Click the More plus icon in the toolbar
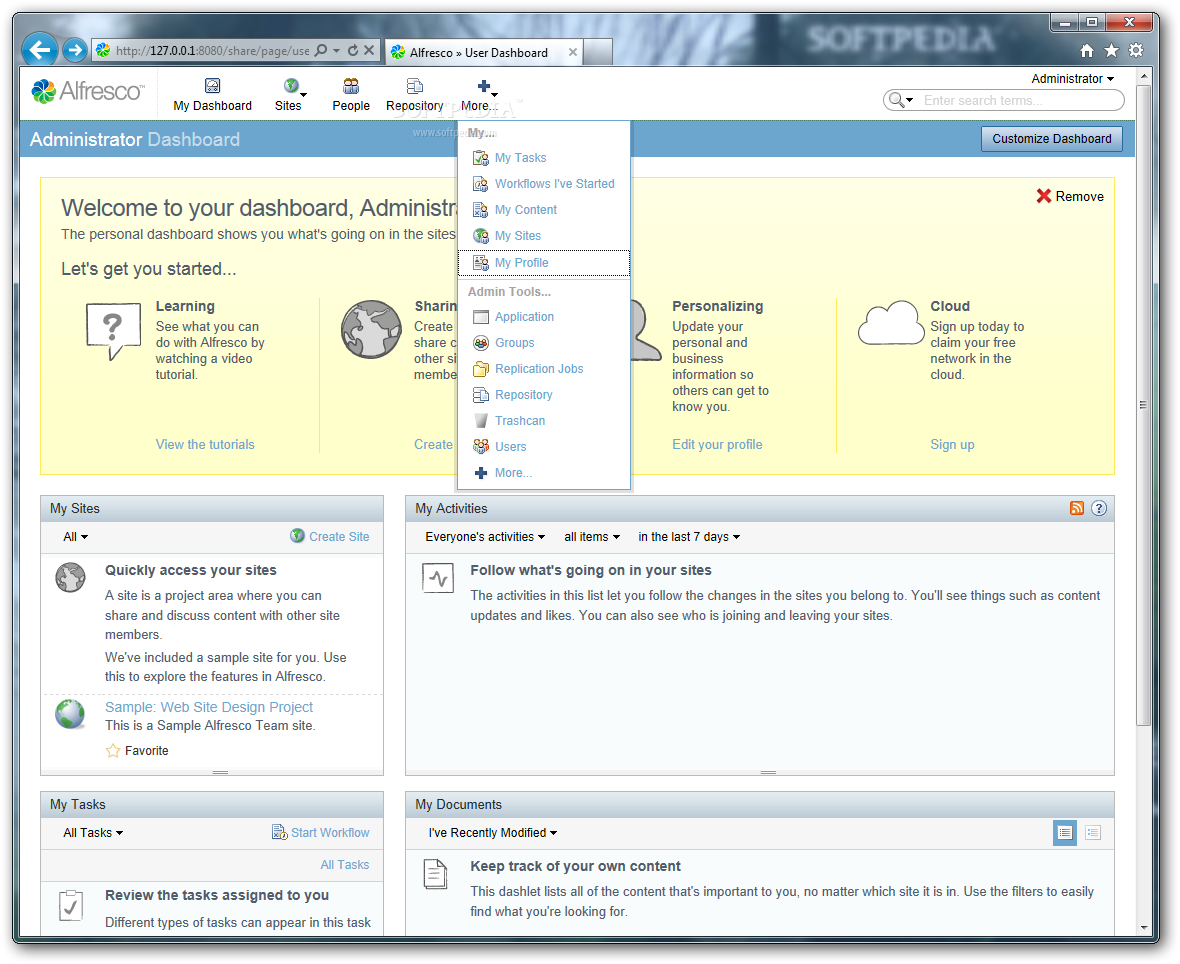The width and height of the screenshot is (1180, 964). click(484, 86)
